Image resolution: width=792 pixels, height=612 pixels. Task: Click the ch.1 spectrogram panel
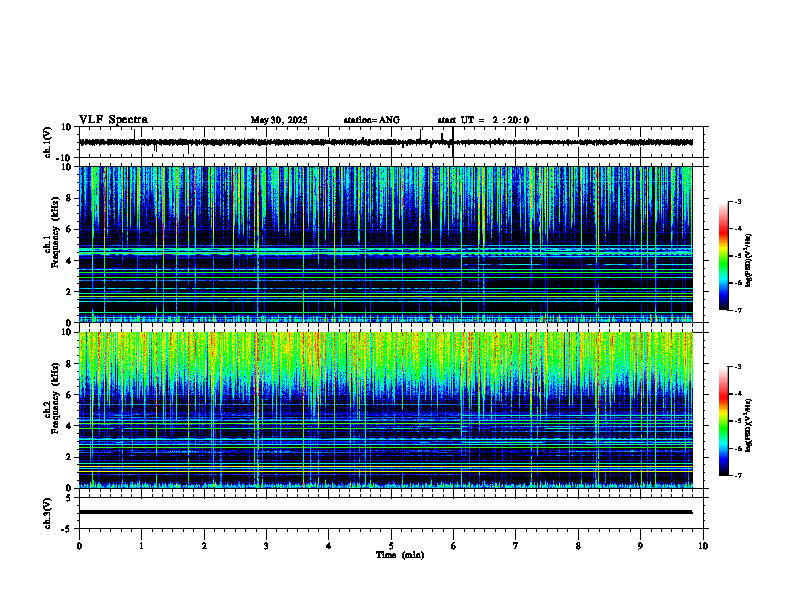385,244
